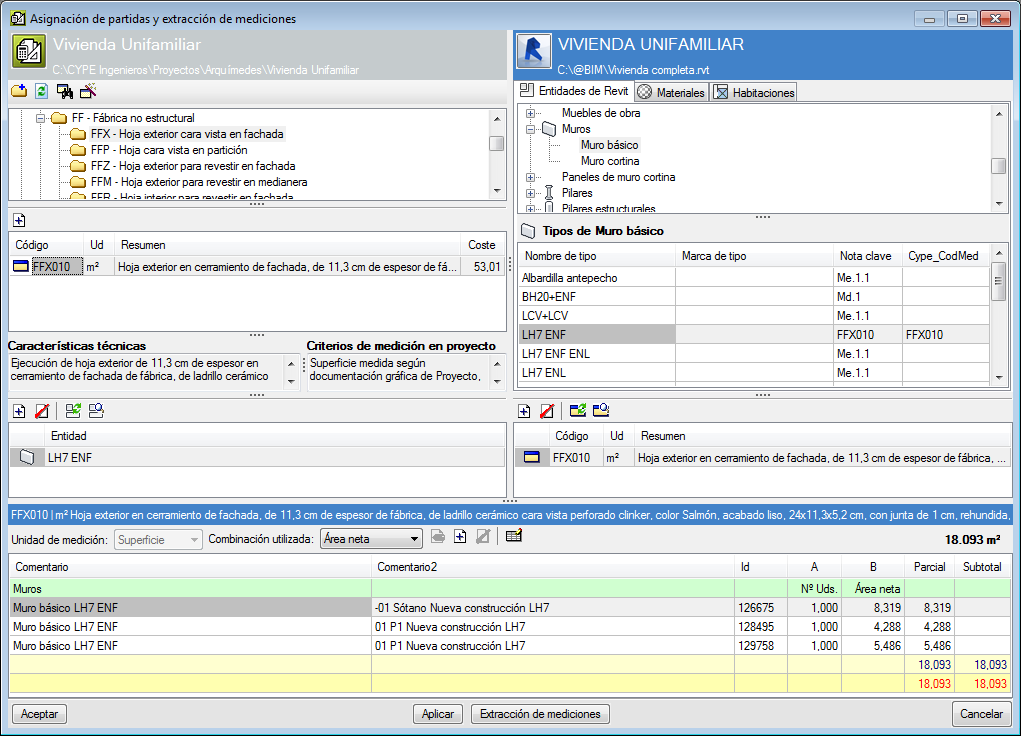Collapse the Muros node
1021x736 pixels.
coord(531,130)
